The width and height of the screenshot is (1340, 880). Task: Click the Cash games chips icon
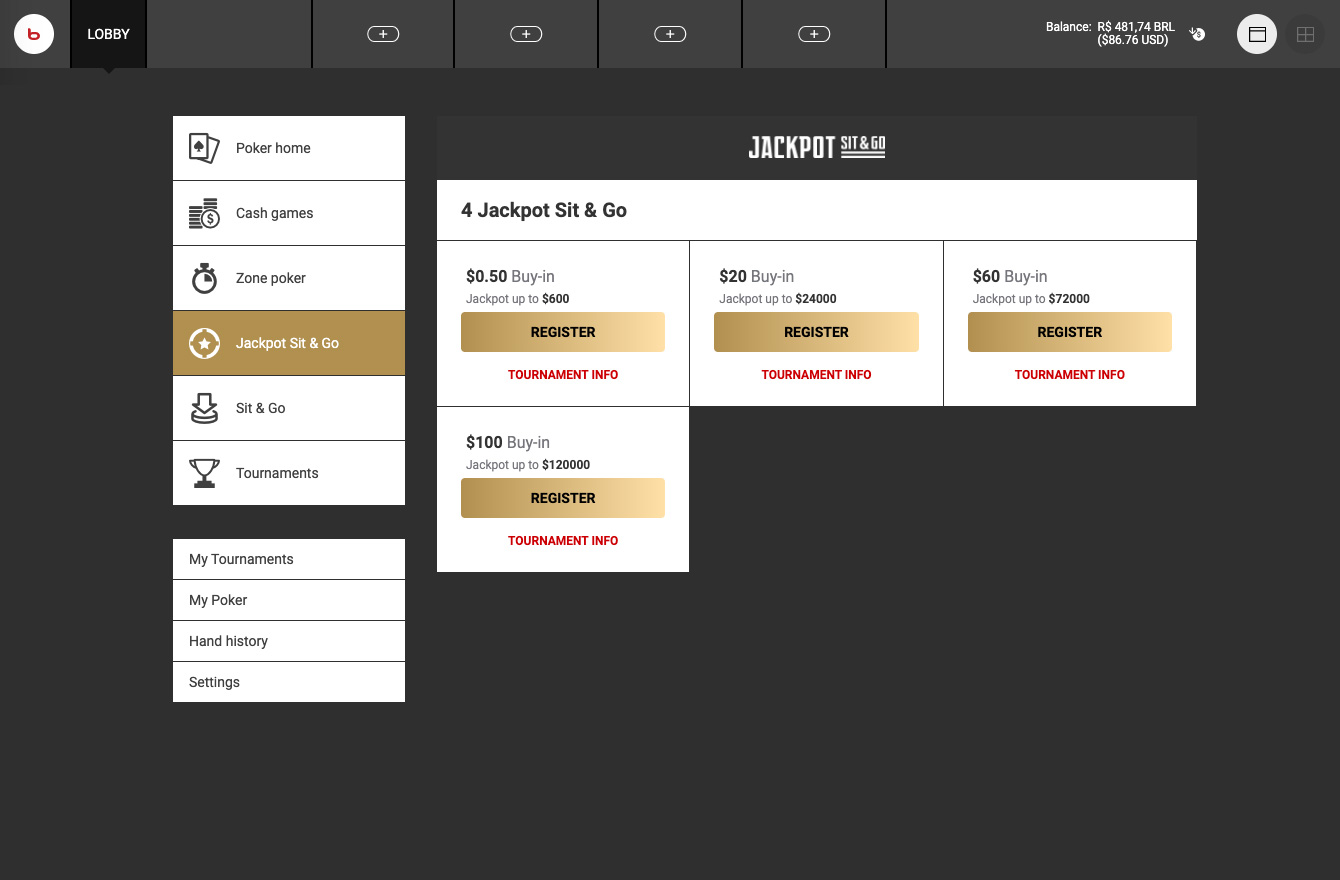pos(204,213)
